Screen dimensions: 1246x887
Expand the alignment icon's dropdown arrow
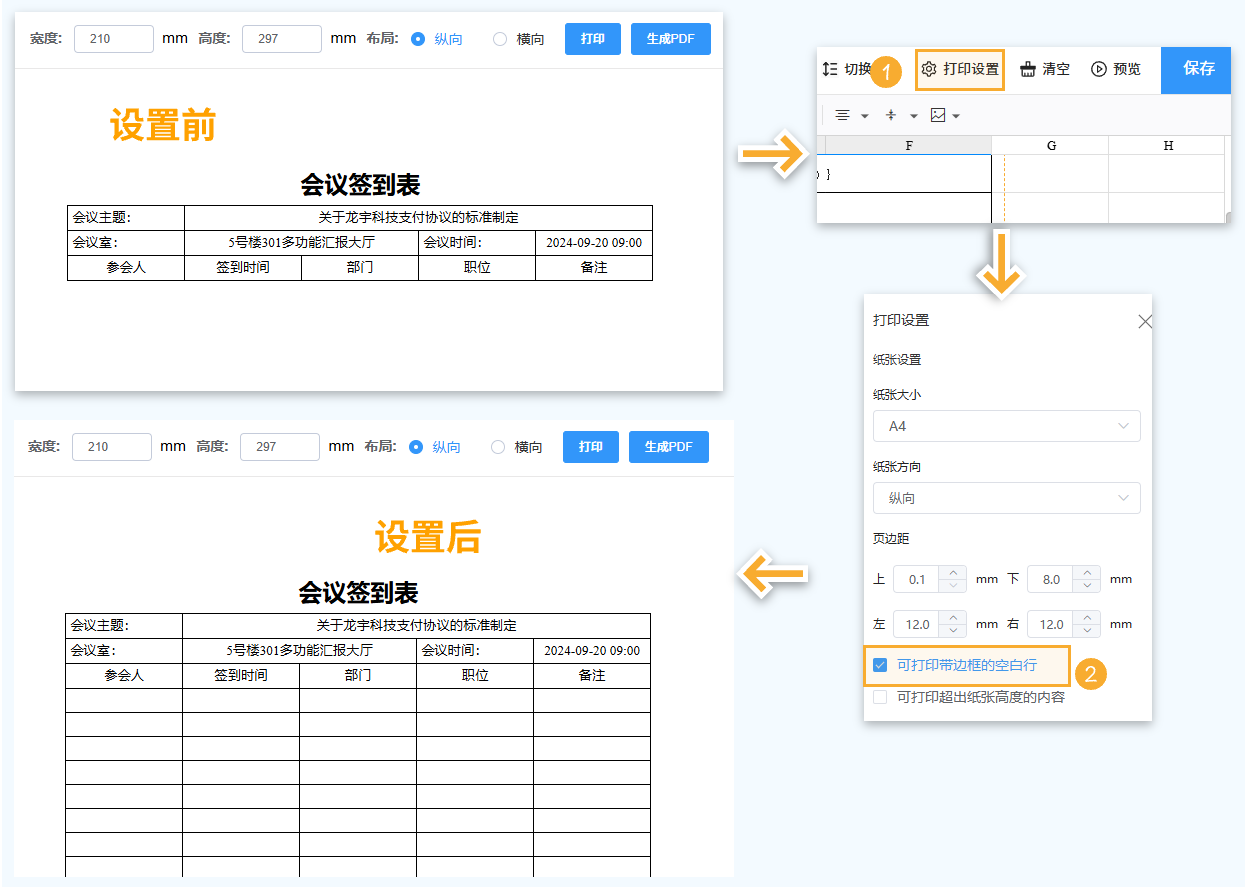[863, 116]
